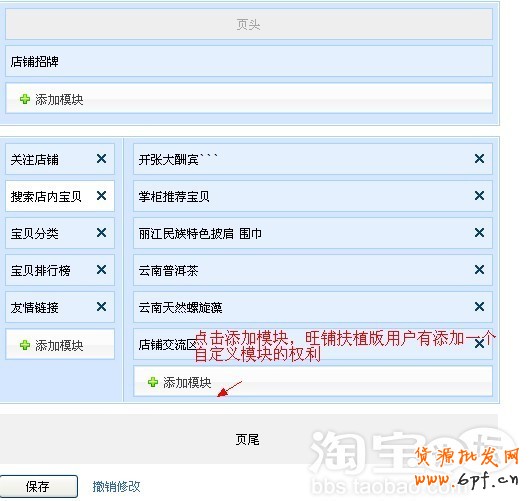Close the 宝贝排行榜 module
Viewport: 529px width, 501px height.
click(101, 270)
